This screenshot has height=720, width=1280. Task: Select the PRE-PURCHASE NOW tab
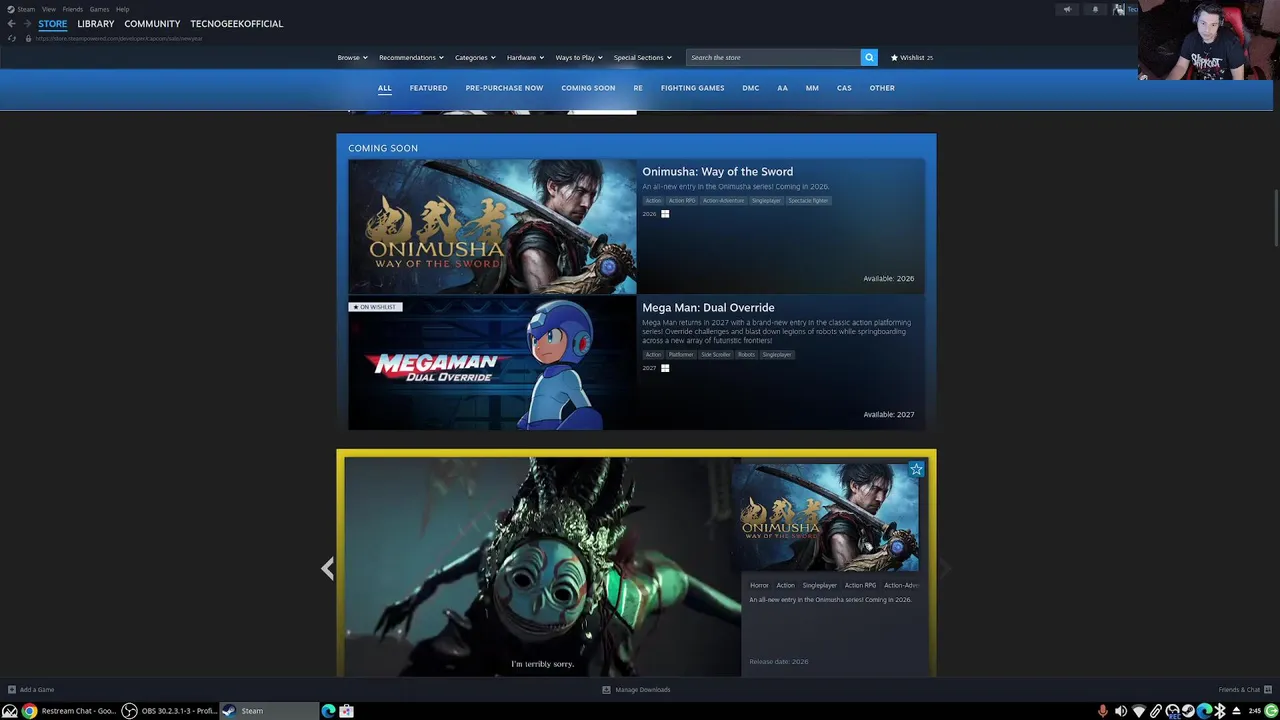coord(504,88)
